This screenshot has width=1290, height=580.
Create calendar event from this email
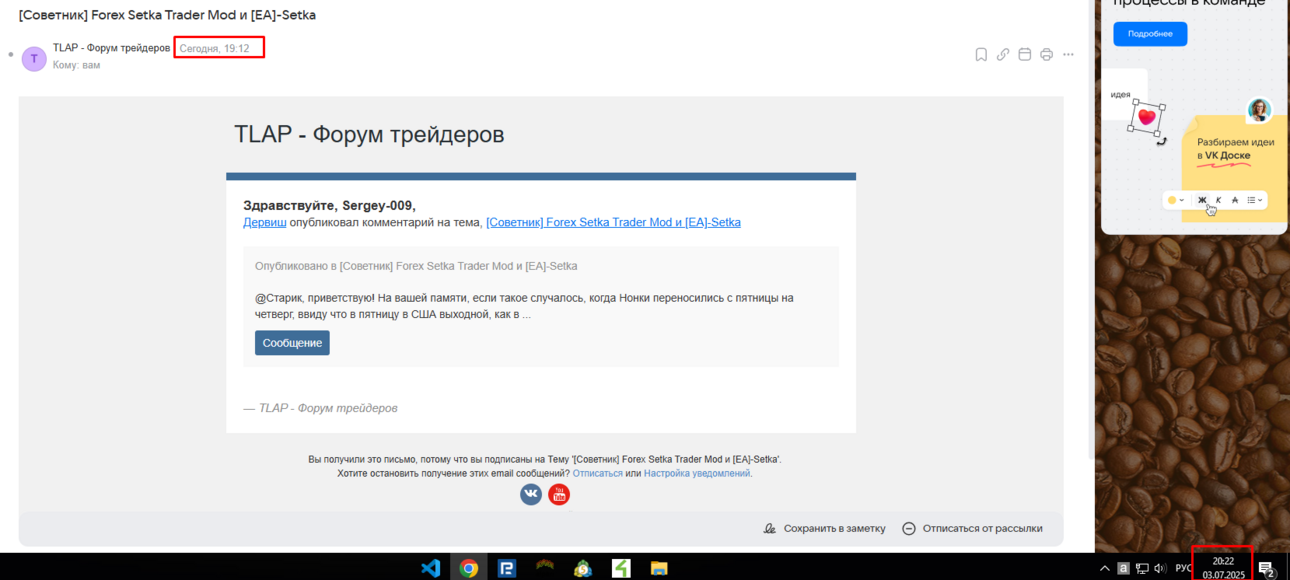pyautogui.click(x=1025, y=55)
